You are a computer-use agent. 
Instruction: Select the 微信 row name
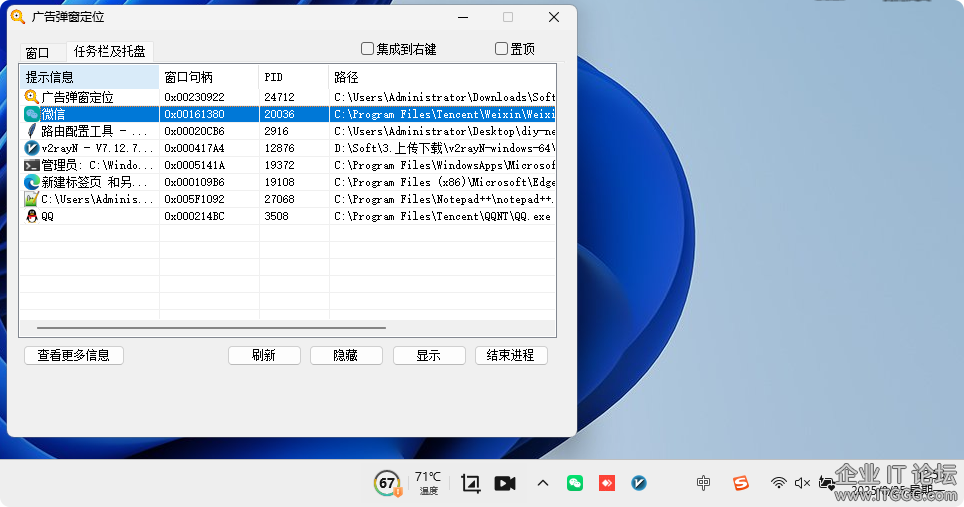[53, 114]
